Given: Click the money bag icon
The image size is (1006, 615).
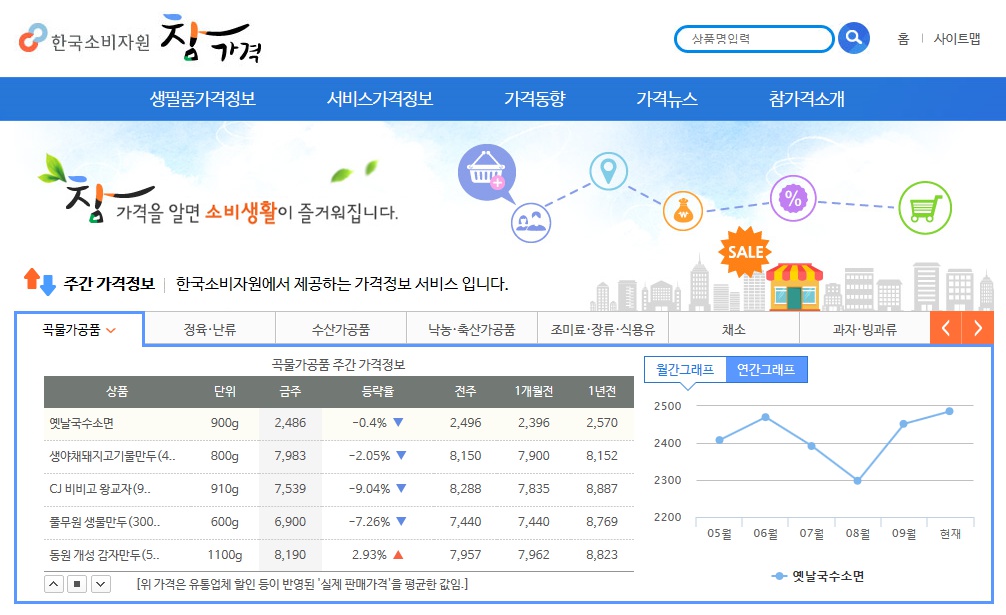Looking at the screenshot, I should [x=681, y=212].
